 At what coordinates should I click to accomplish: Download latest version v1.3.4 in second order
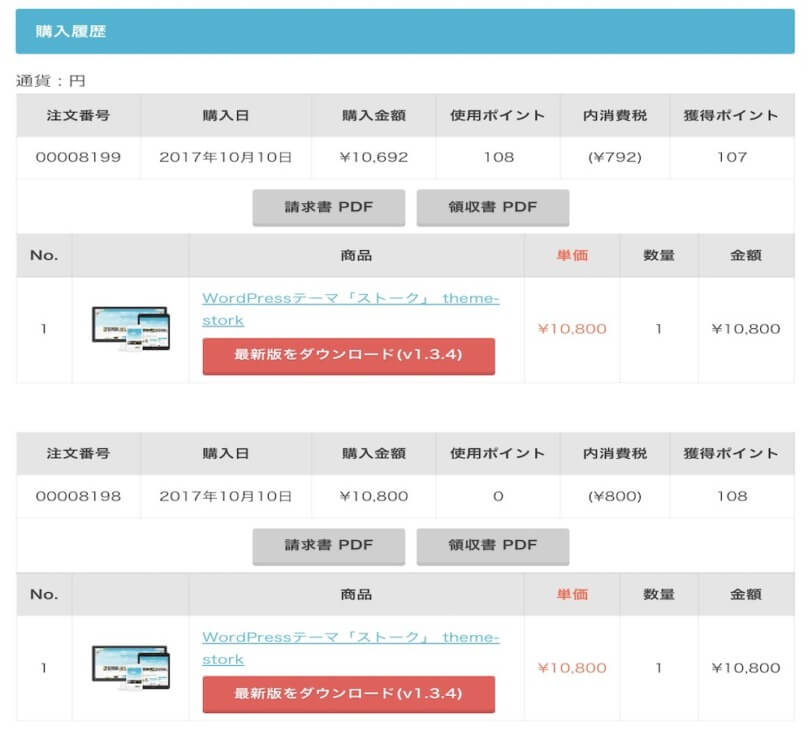349,694
